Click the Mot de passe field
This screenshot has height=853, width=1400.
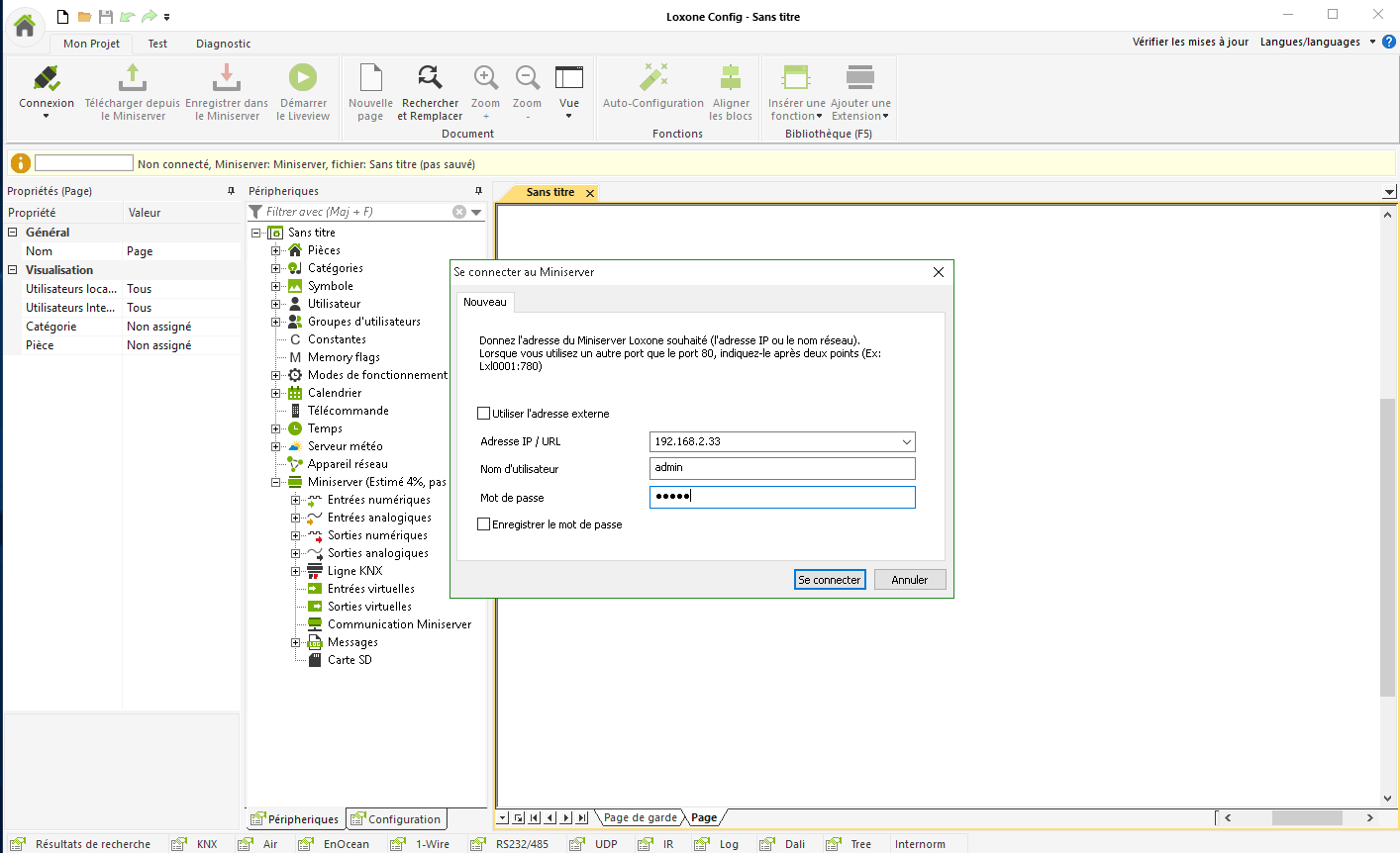pyautogui.click(x=782, y=497)
